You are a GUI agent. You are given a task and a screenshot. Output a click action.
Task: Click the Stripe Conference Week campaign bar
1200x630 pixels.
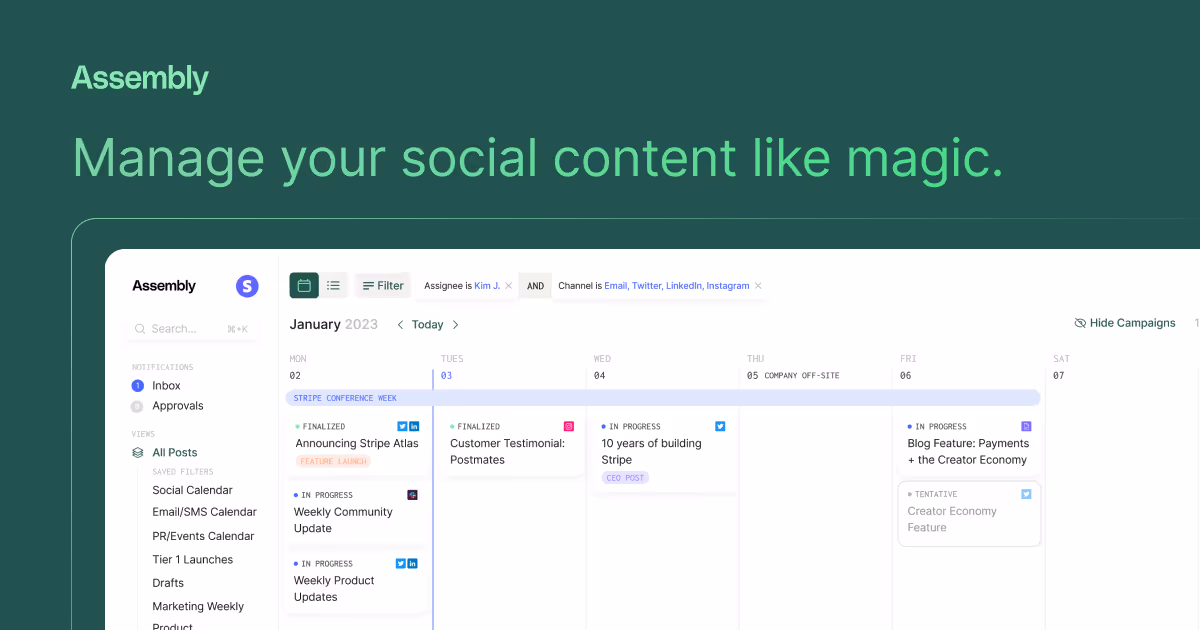point(662,398)
